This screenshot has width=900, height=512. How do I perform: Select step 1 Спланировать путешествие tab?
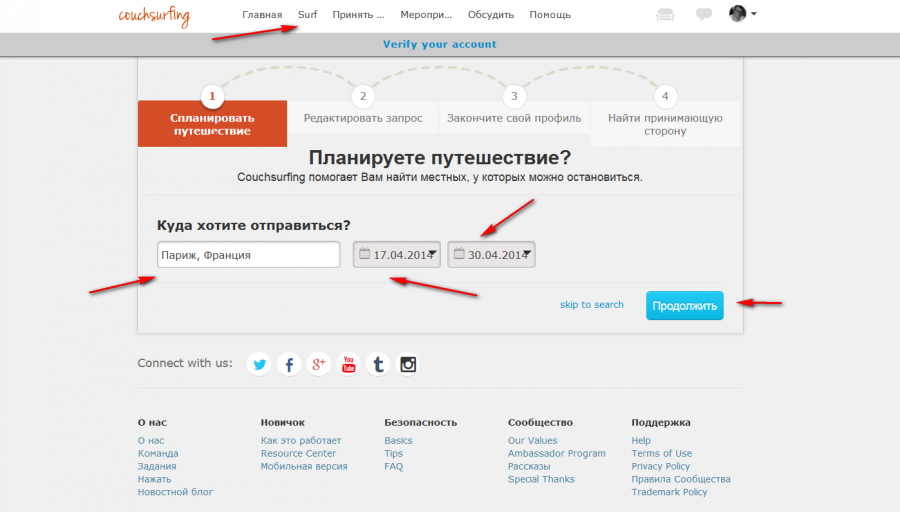pyautogui.click(x=212, y=123)
